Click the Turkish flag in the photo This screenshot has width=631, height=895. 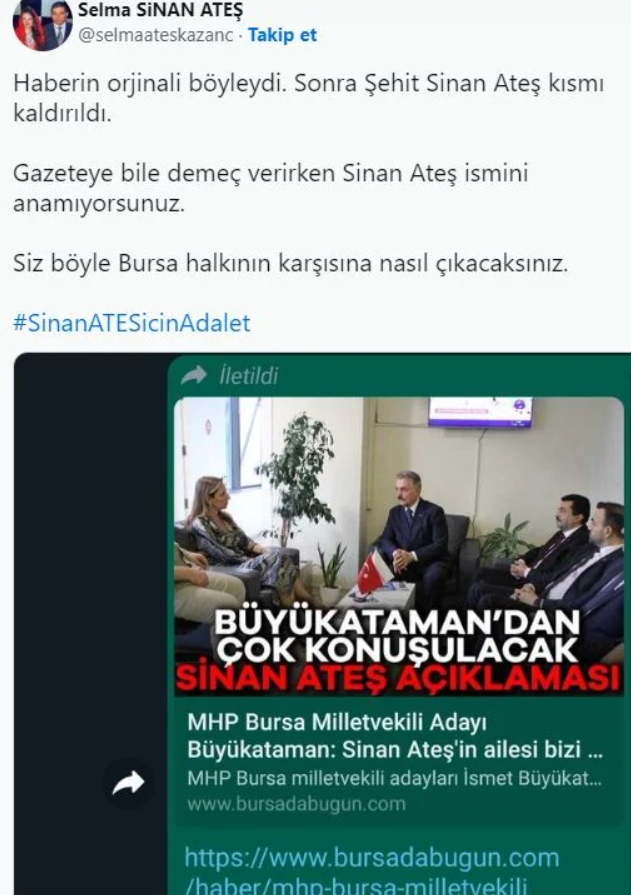pos(372,573)
